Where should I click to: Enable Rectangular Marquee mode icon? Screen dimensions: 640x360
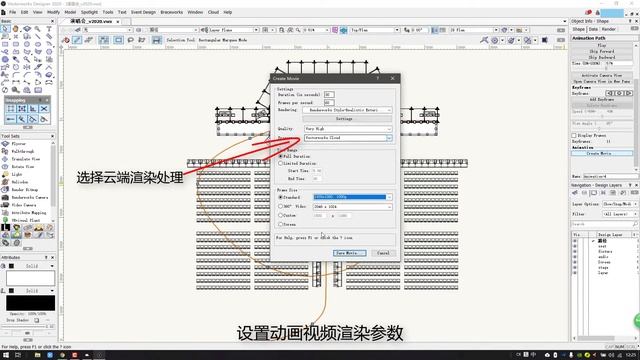(118, 40)
